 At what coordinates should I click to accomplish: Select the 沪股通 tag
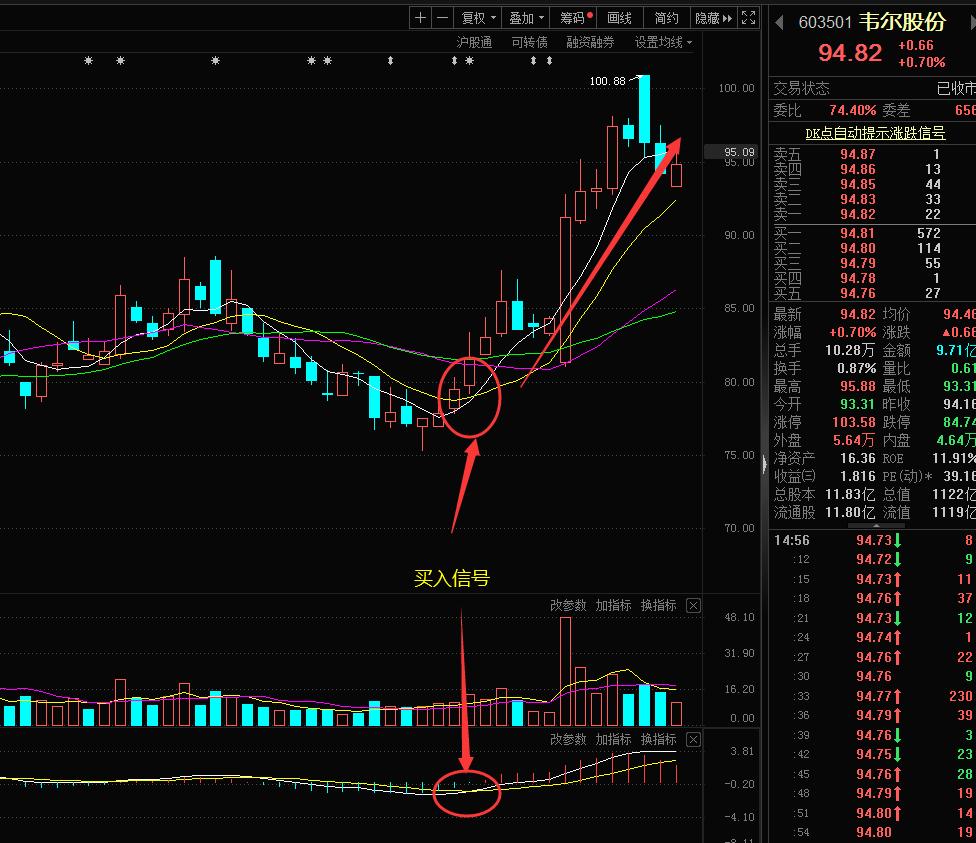tap(474, 42)
